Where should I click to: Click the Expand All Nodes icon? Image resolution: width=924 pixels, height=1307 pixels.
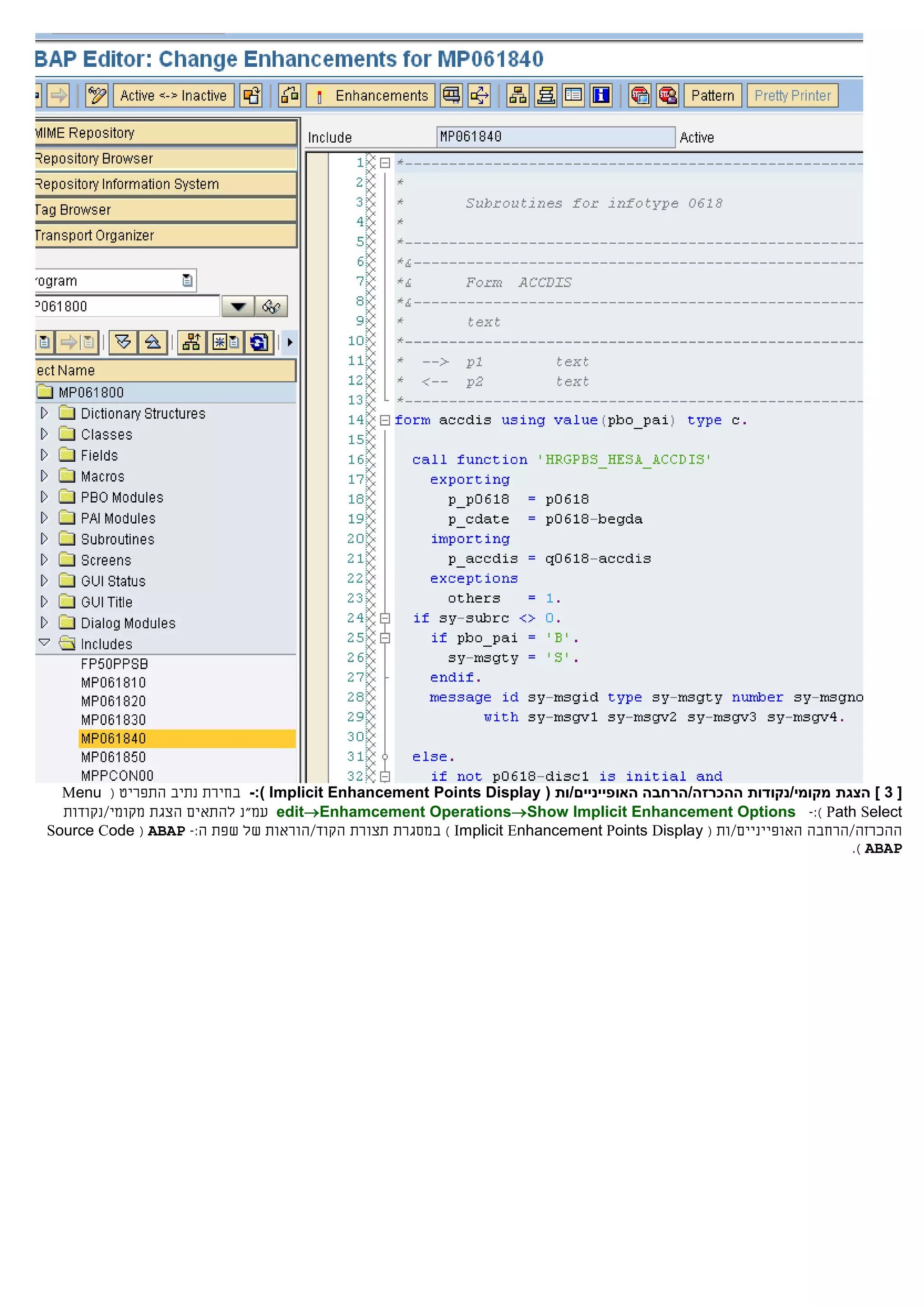click(x=123, y=342)
